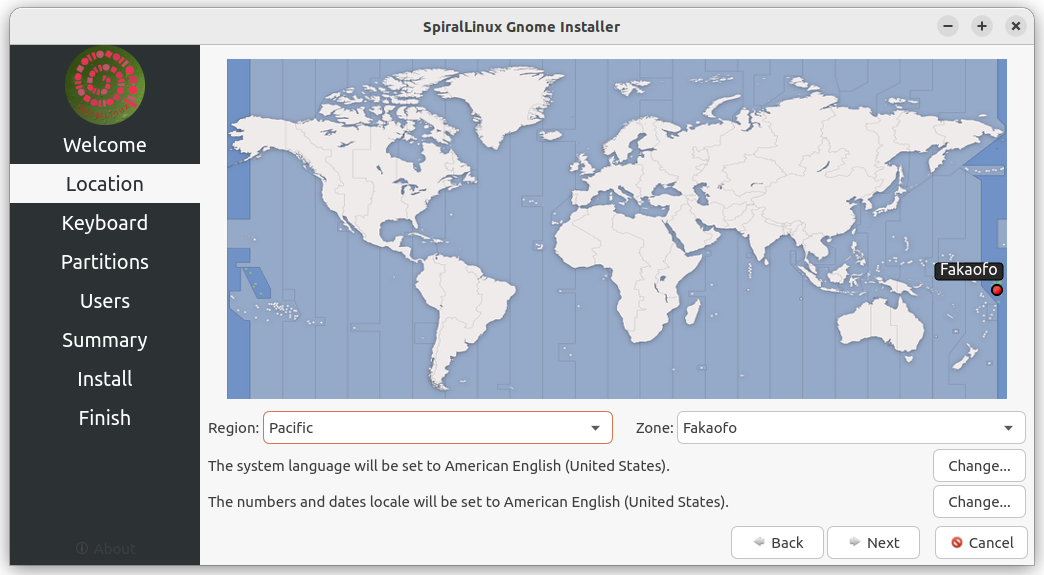This screenshot has width=1044, height=575.
Task: Click the numbers and dates locale text
Action: (x=468, y=502)
